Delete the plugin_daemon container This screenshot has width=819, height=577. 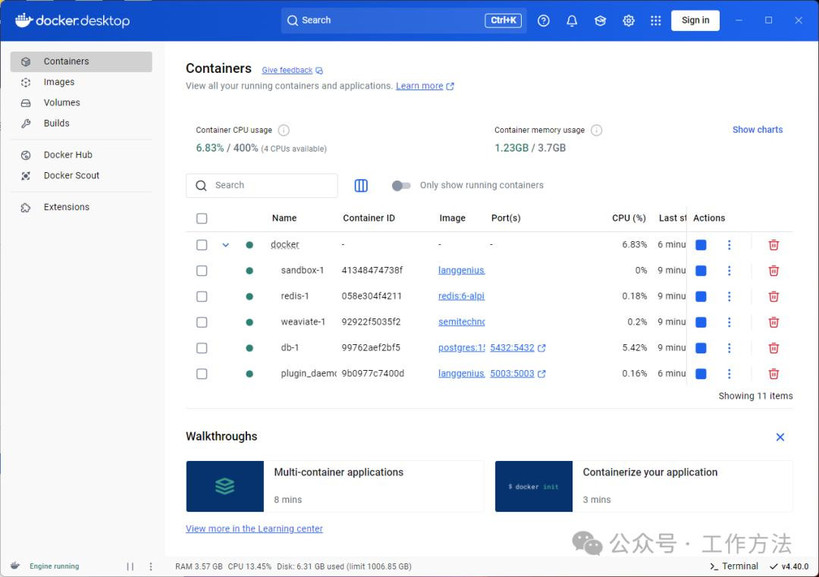coord(774,374)
